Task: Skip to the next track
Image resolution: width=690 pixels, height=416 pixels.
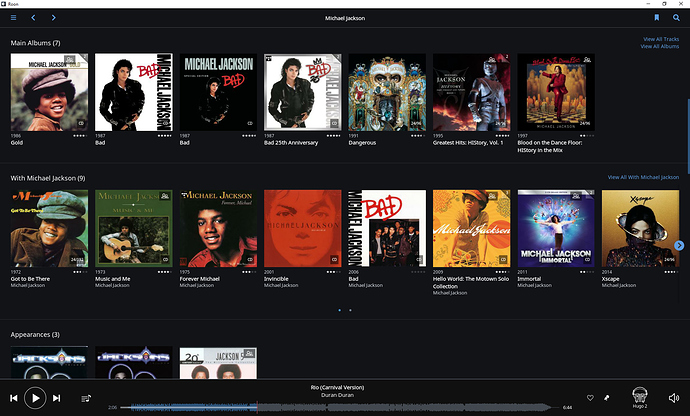Action: (56, 398)
